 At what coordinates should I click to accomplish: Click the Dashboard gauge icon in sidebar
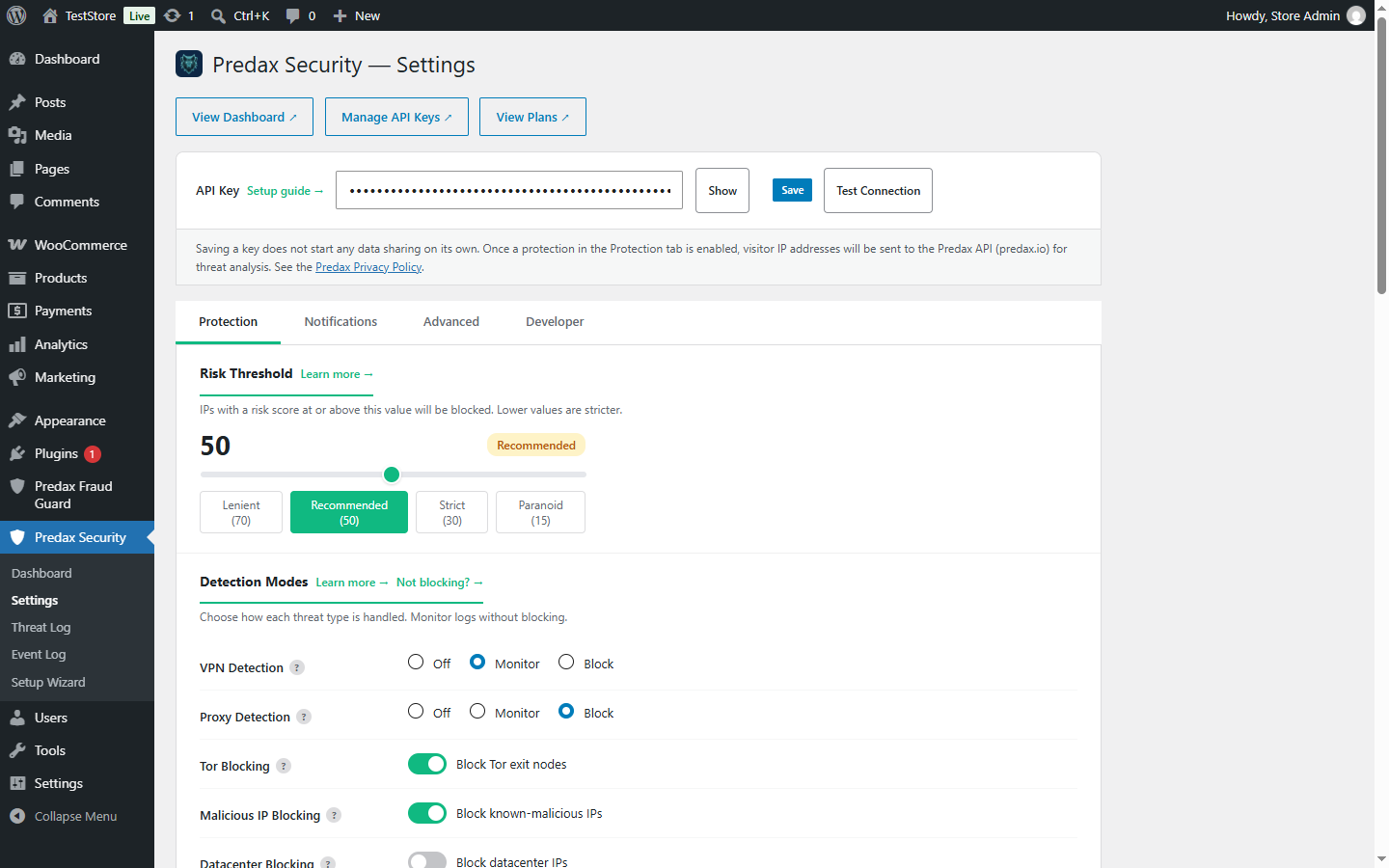pos(17,59)
